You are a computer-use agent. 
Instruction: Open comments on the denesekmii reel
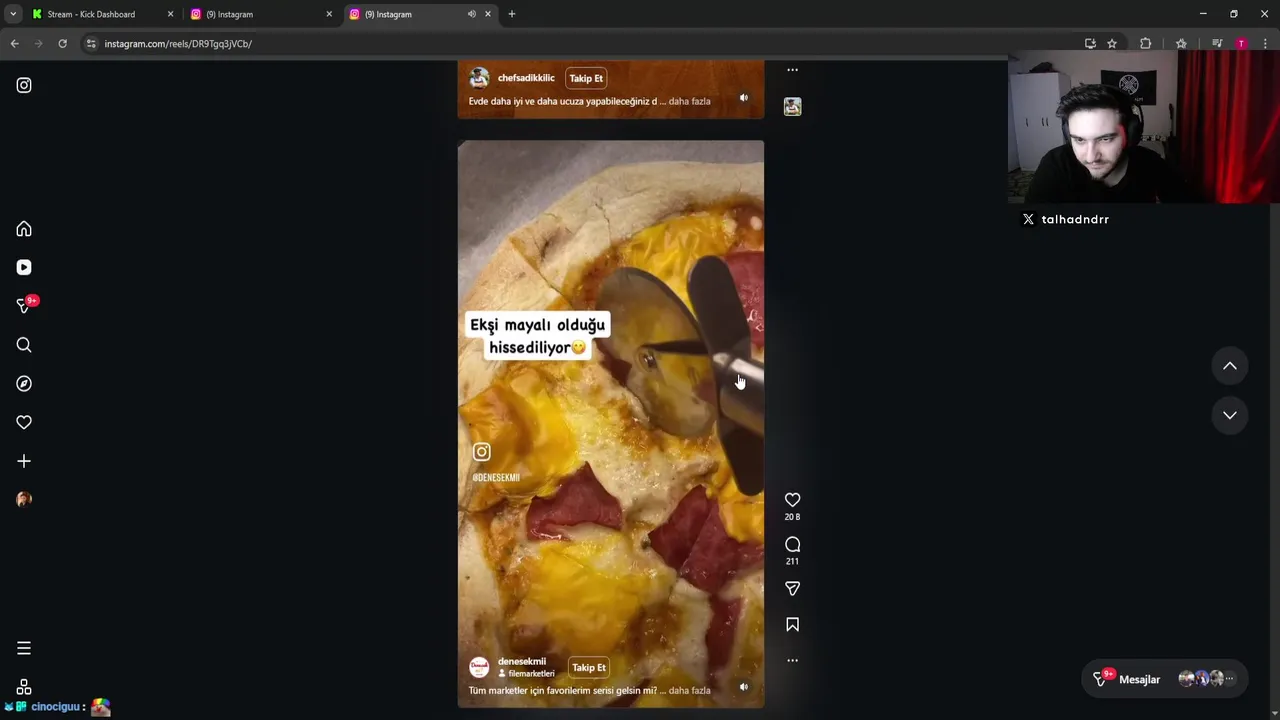[x=792, y=545]
